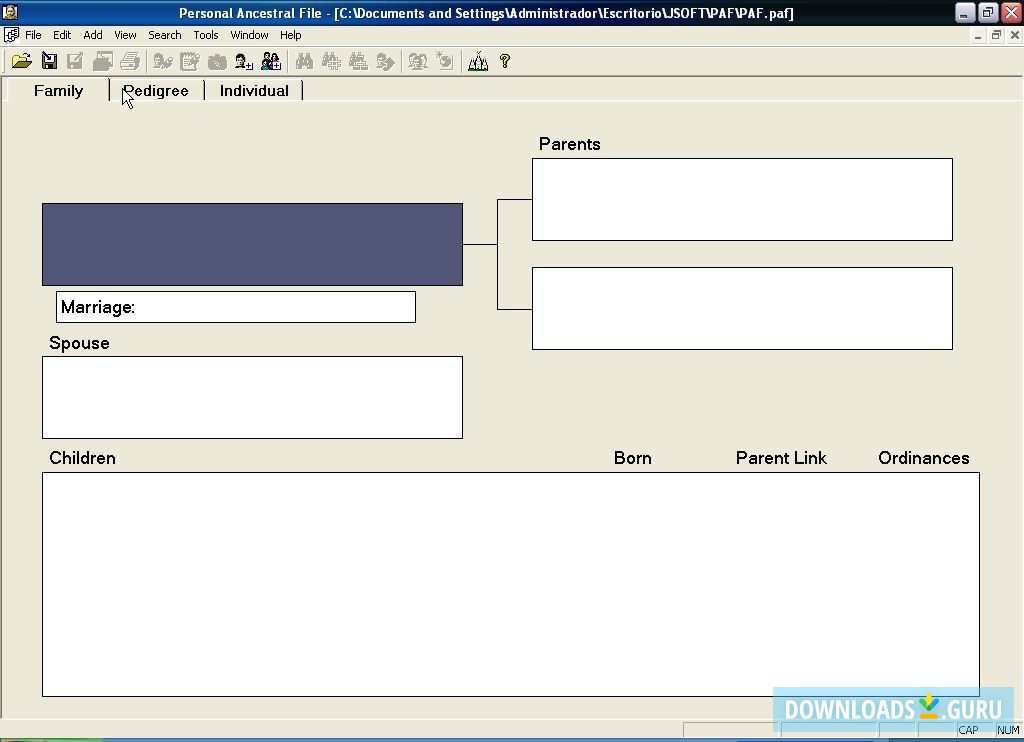Open the Help menu

(291, 35)
